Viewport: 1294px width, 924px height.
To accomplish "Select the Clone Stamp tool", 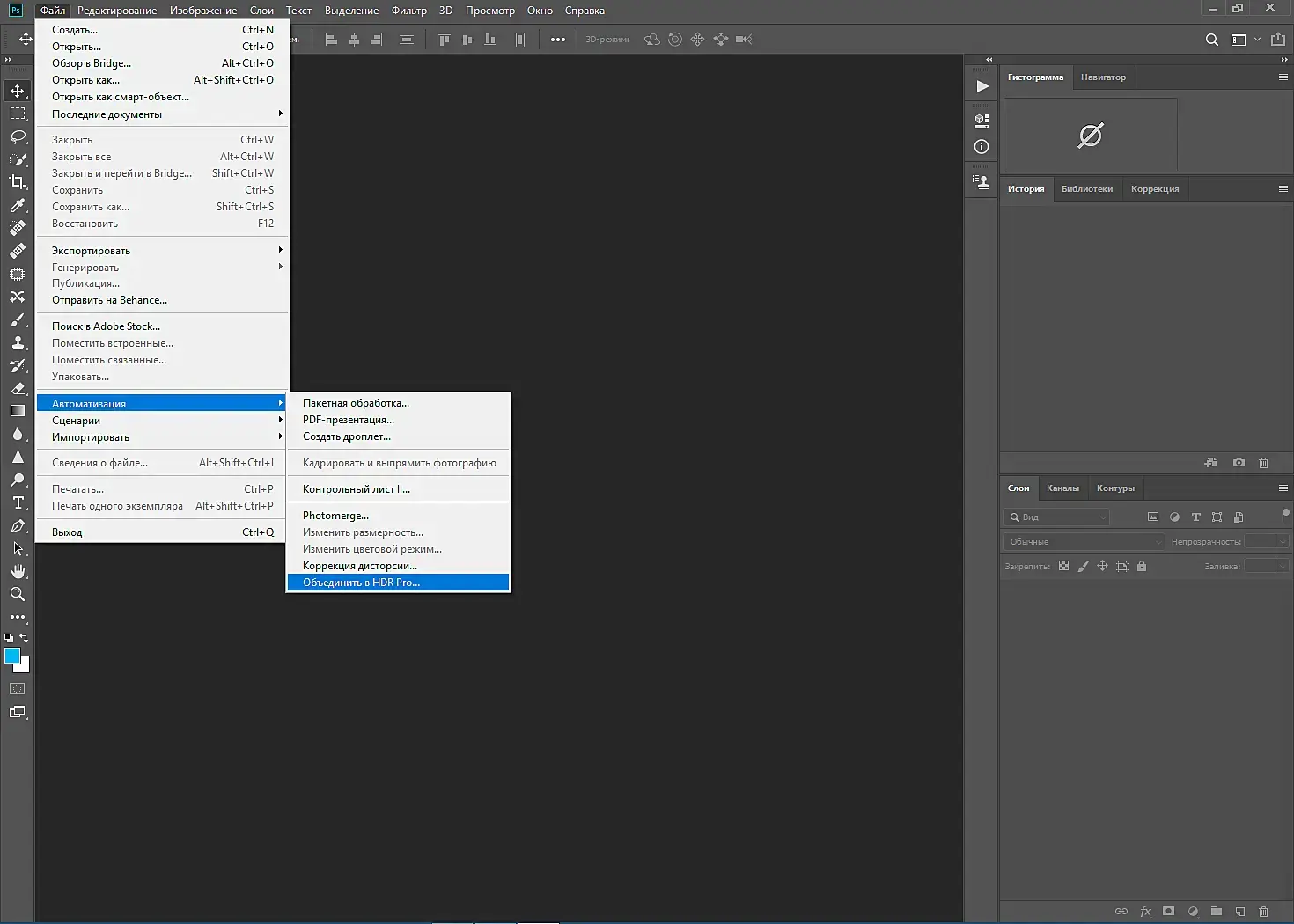I will coord(18,342).
